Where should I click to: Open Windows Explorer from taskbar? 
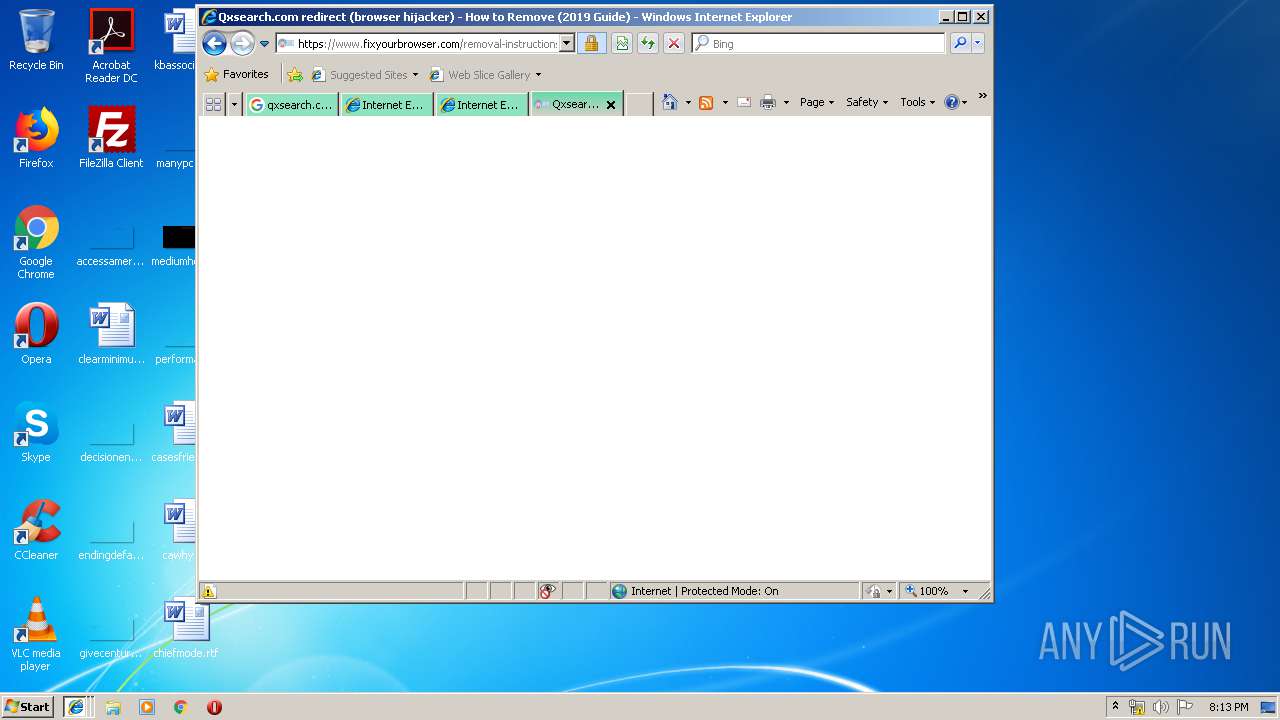click(x=113, y=707)
